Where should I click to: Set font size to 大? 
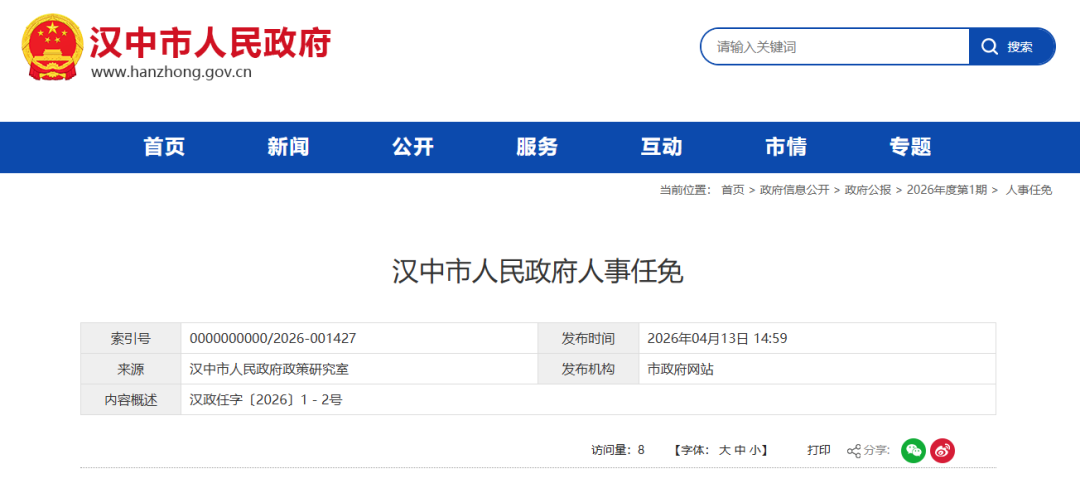click(x=724, y=451)
